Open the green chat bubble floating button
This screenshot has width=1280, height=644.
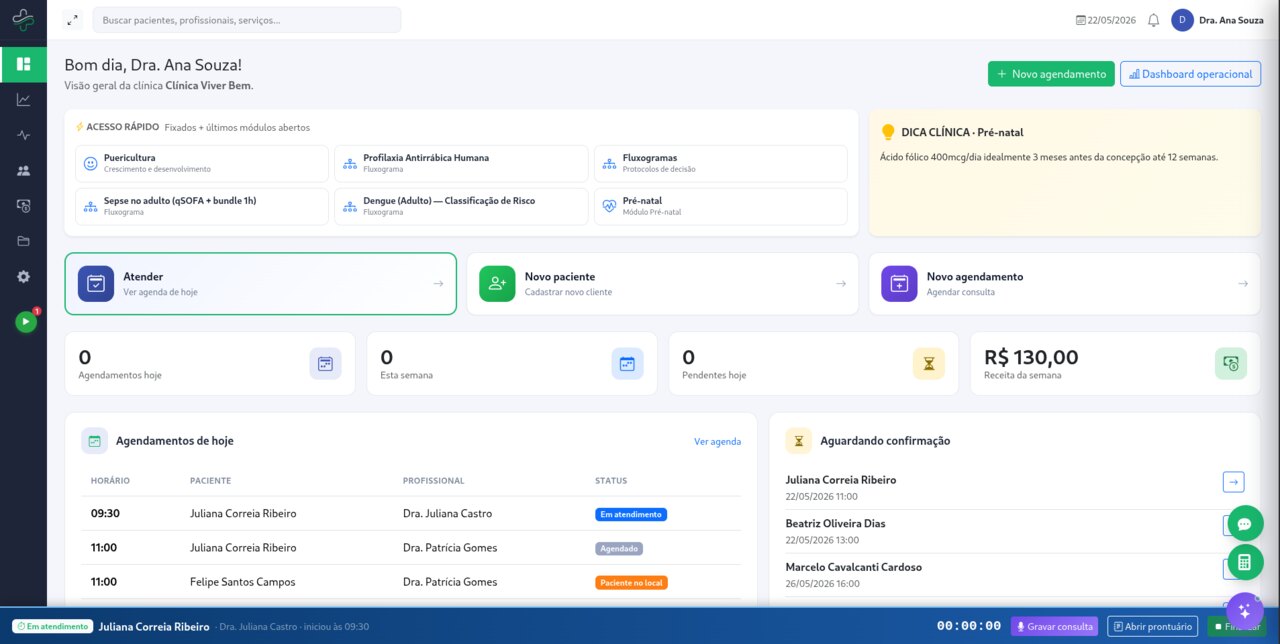pos(1245,523)
